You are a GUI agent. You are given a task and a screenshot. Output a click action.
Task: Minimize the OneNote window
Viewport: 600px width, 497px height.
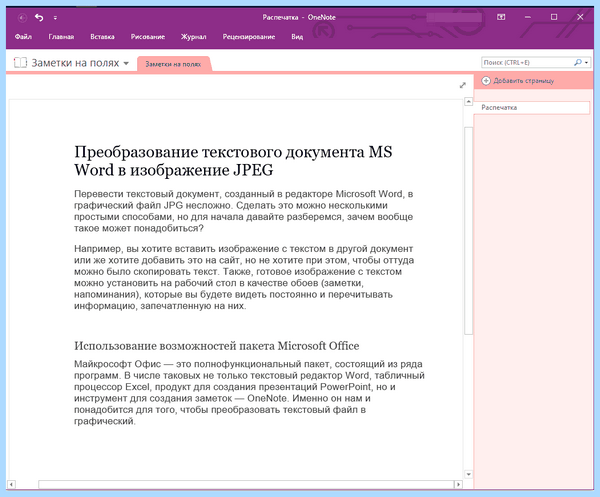(528, 17)
